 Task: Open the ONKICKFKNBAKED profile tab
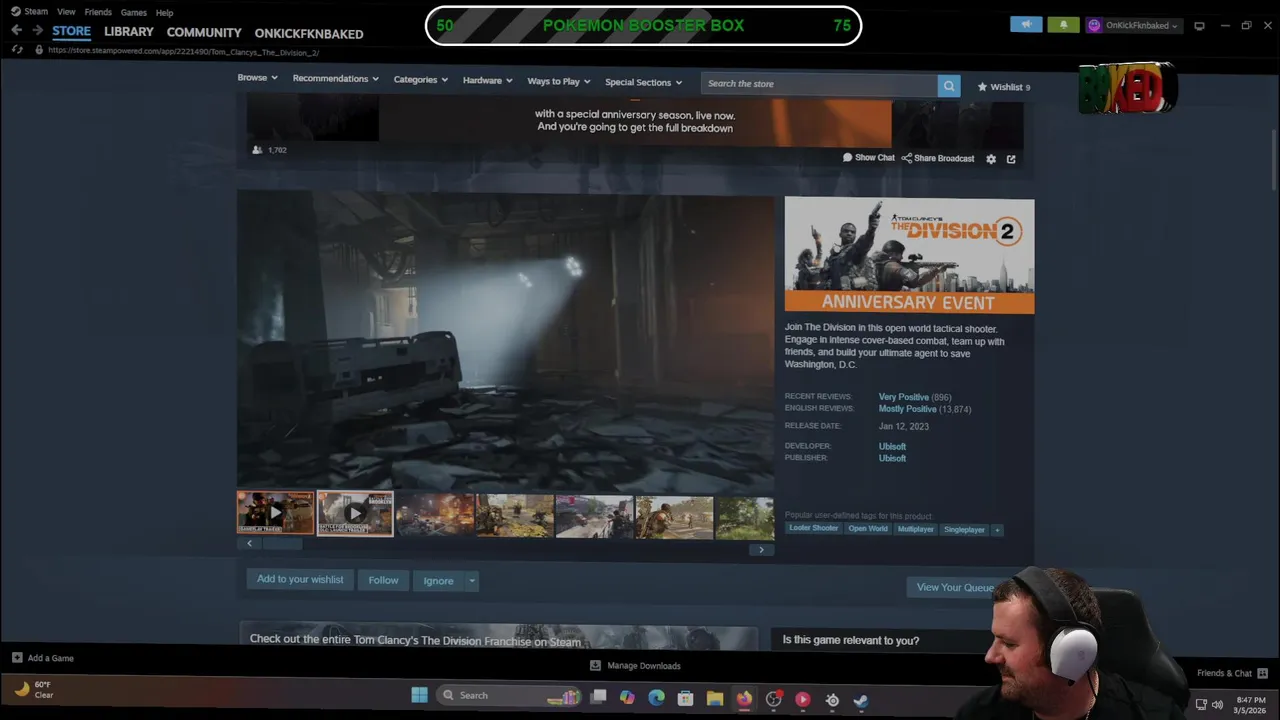click(309, 34)
